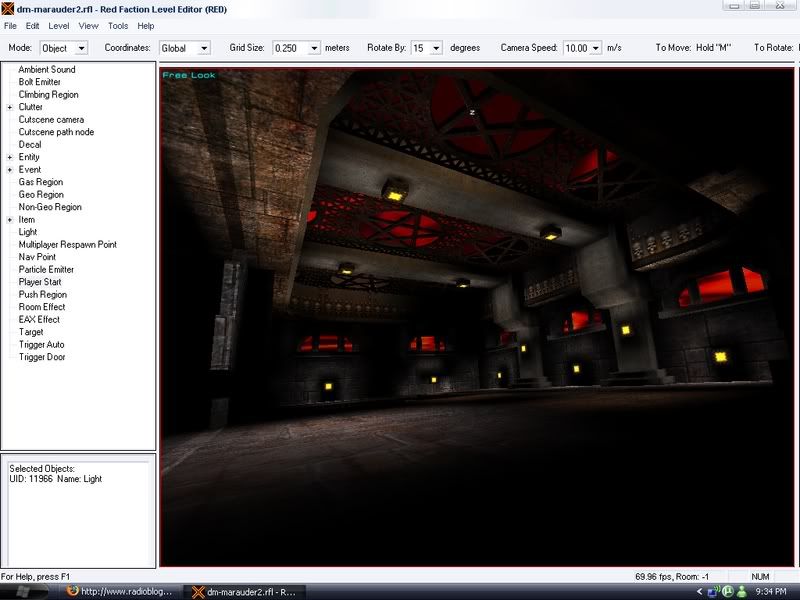800x600 pixels.
Task: Open the View menu
Action: click(x=88, y=26)
